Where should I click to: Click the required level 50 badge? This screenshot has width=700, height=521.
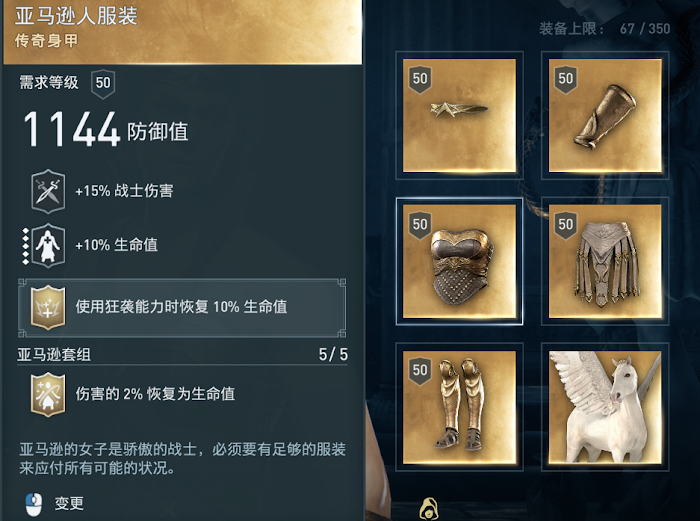tap(103, 83)
